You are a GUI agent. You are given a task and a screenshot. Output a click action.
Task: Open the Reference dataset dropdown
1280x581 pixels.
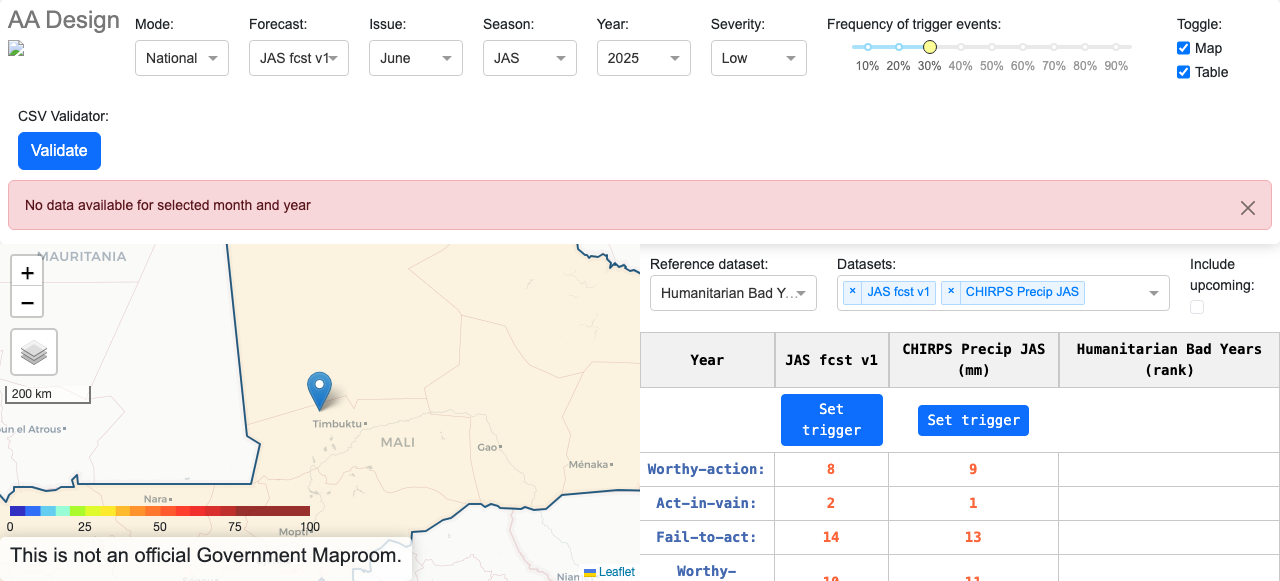(733, 292)
